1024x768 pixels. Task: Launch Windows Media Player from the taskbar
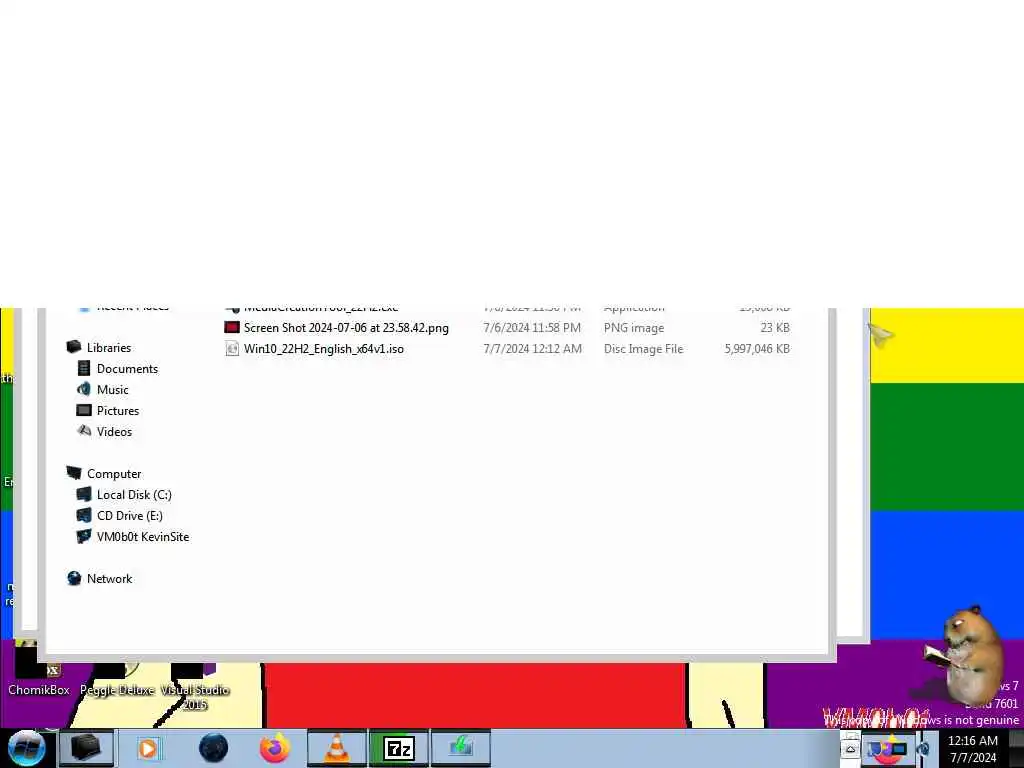click(148, 748)
